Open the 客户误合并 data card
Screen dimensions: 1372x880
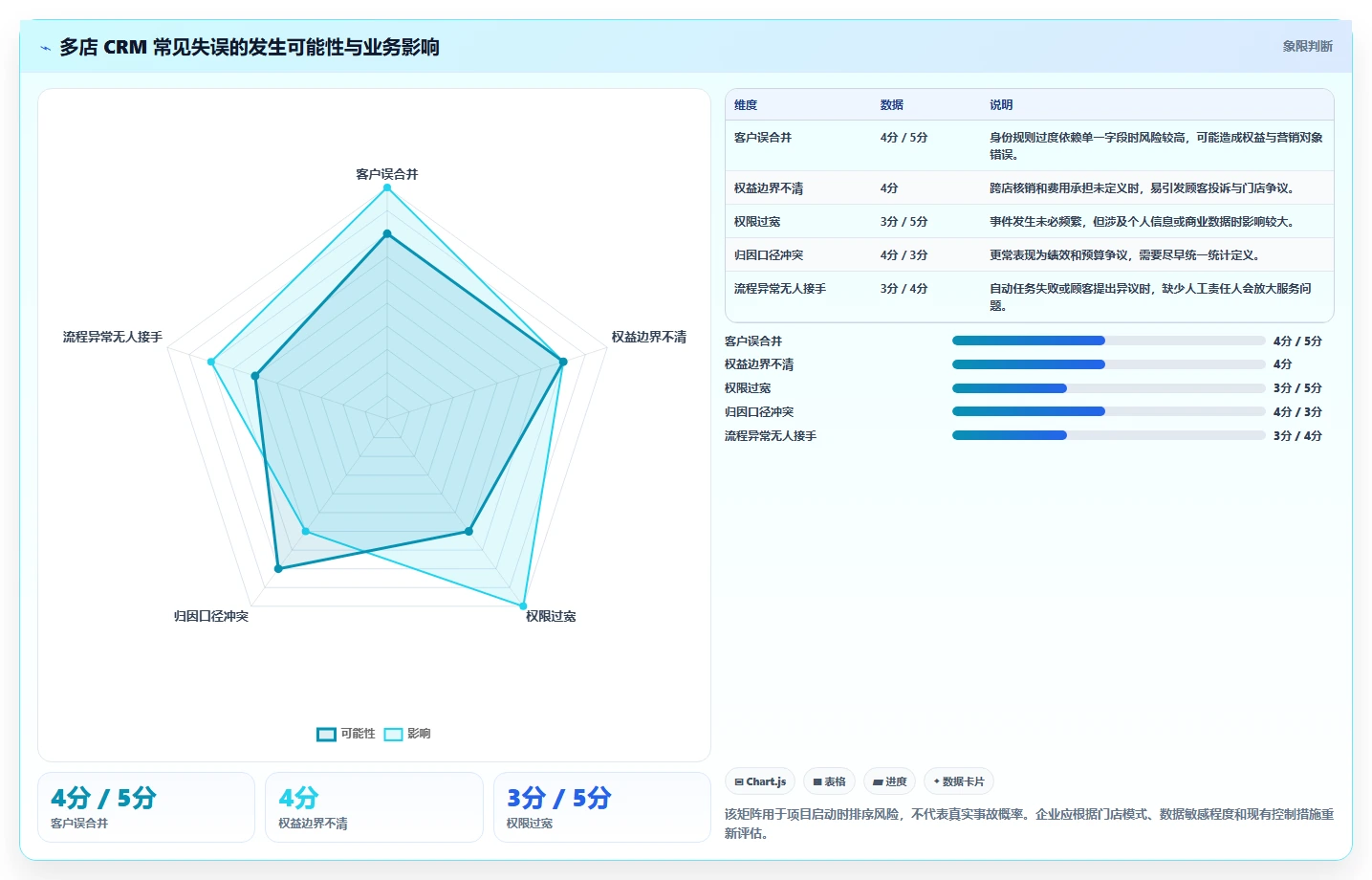coord(146,807)
